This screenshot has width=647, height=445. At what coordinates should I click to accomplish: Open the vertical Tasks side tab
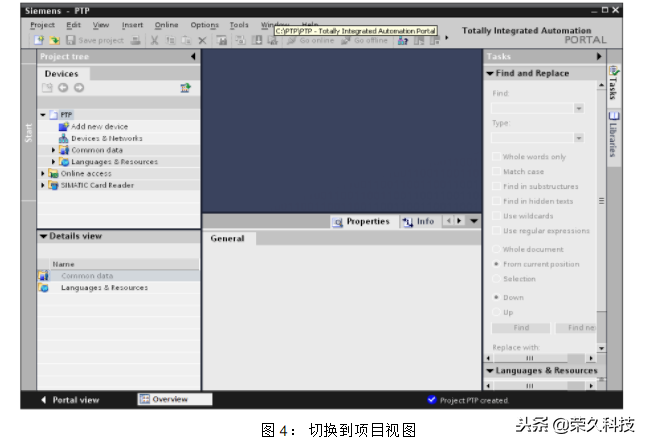click(x=614, y=83)
